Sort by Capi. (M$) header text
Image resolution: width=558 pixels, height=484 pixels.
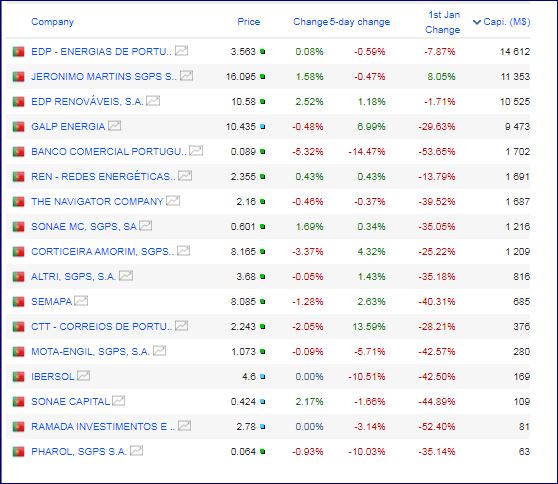click(x=507, y=22)
